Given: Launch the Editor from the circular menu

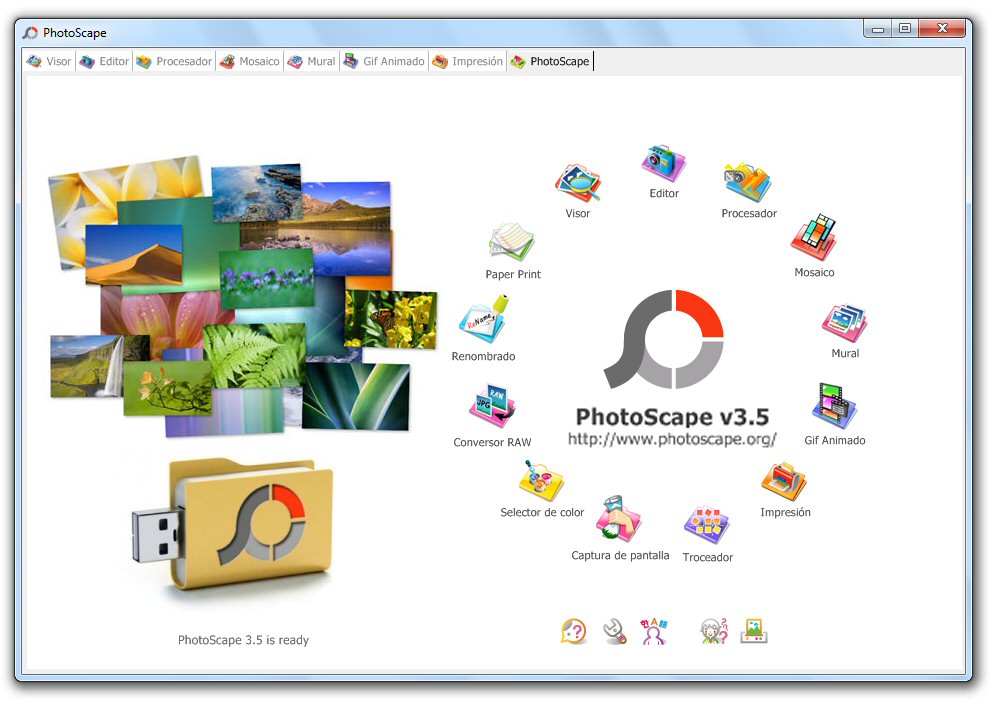Looking at the screenshot, I should point(662,165).
